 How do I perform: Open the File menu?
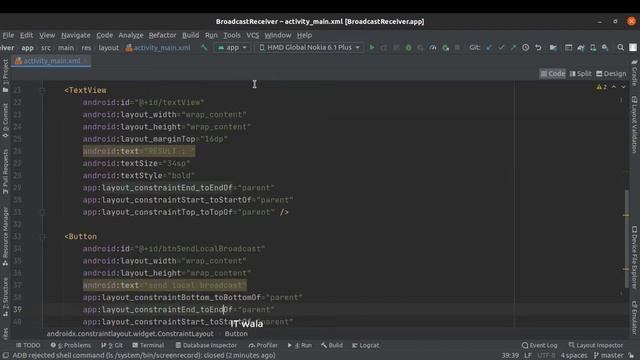pos(8,35)
